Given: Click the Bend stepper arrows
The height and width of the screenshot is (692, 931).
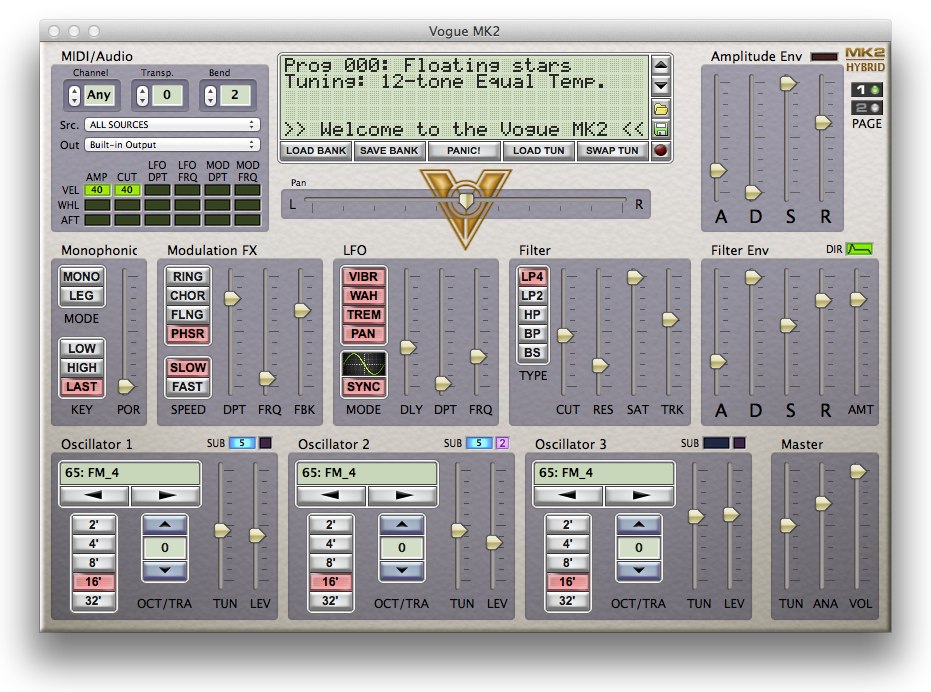Looking at the screenshot, I should 211,95.
